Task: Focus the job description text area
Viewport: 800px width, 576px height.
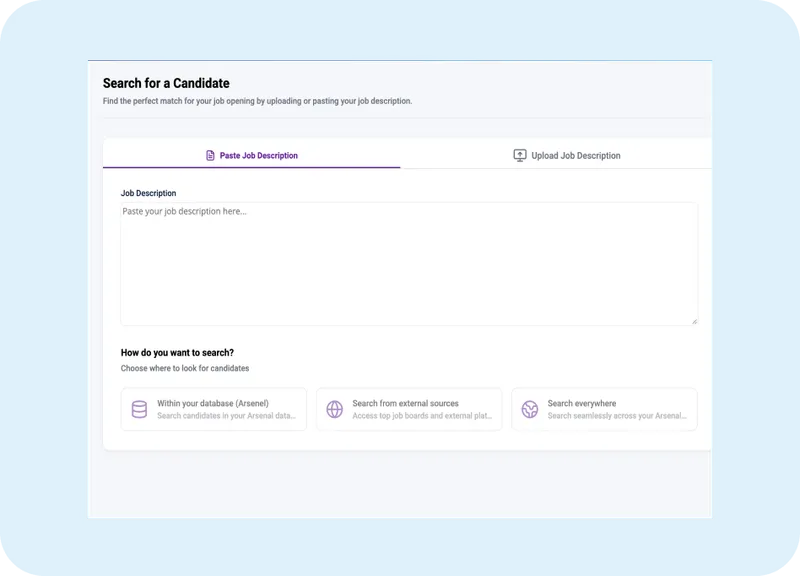Action: (x=410, y=260)
